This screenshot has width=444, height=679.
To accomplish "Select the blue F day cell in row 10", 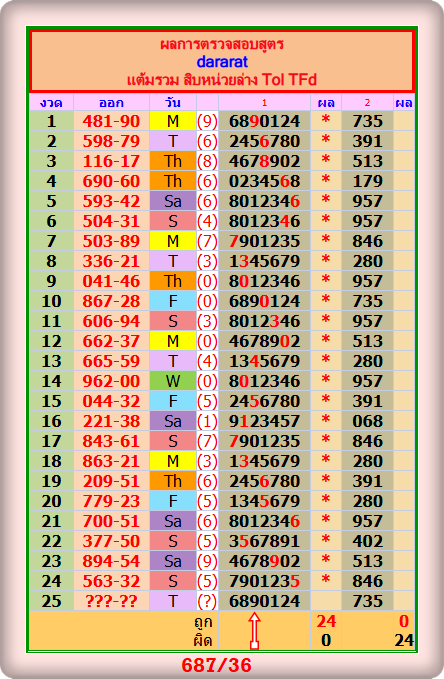I will [x=173, y=301].
